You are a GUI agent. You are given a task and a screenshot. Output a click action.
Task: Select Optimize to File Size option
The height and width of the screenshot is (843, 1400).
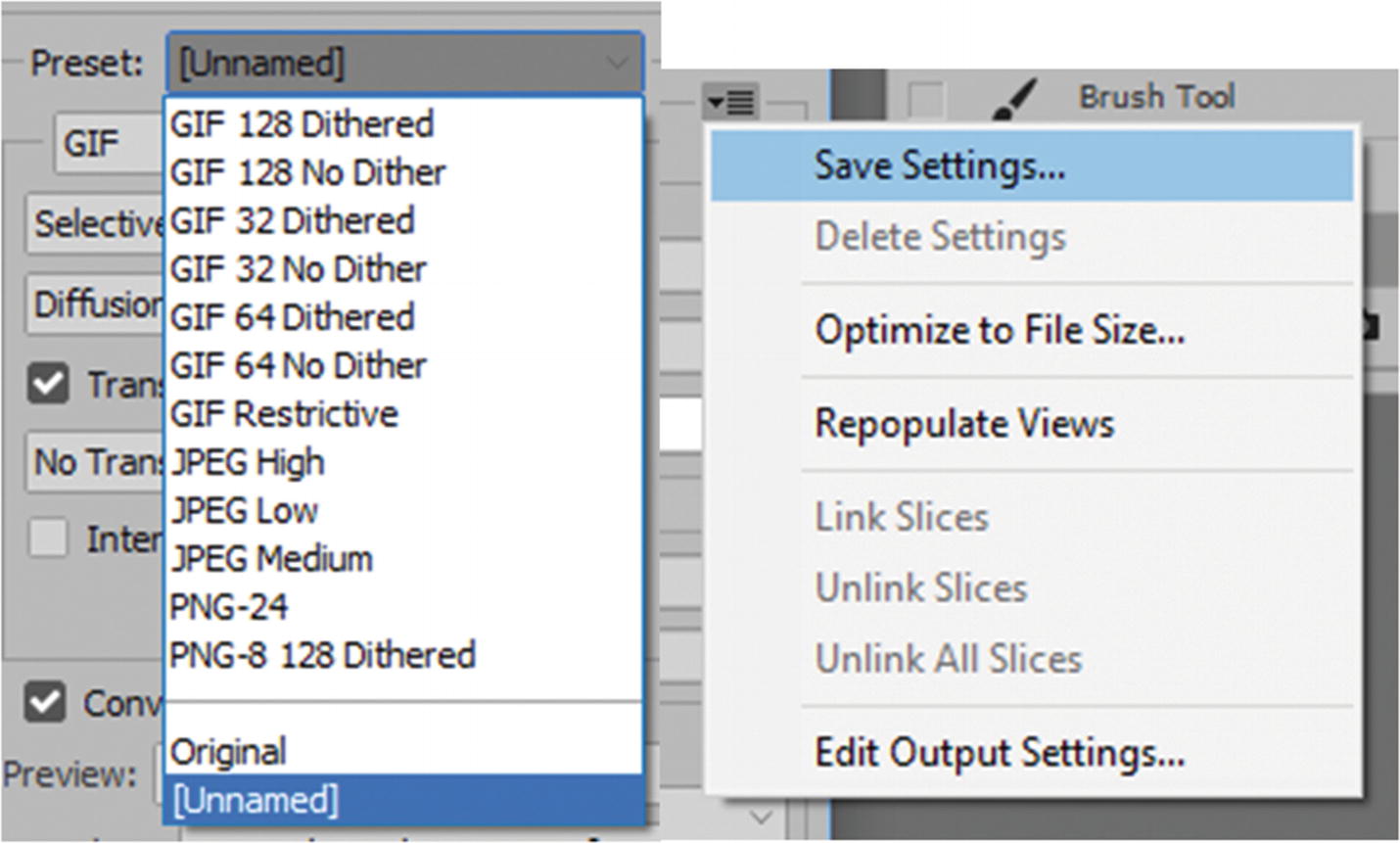coord(1000,330)
